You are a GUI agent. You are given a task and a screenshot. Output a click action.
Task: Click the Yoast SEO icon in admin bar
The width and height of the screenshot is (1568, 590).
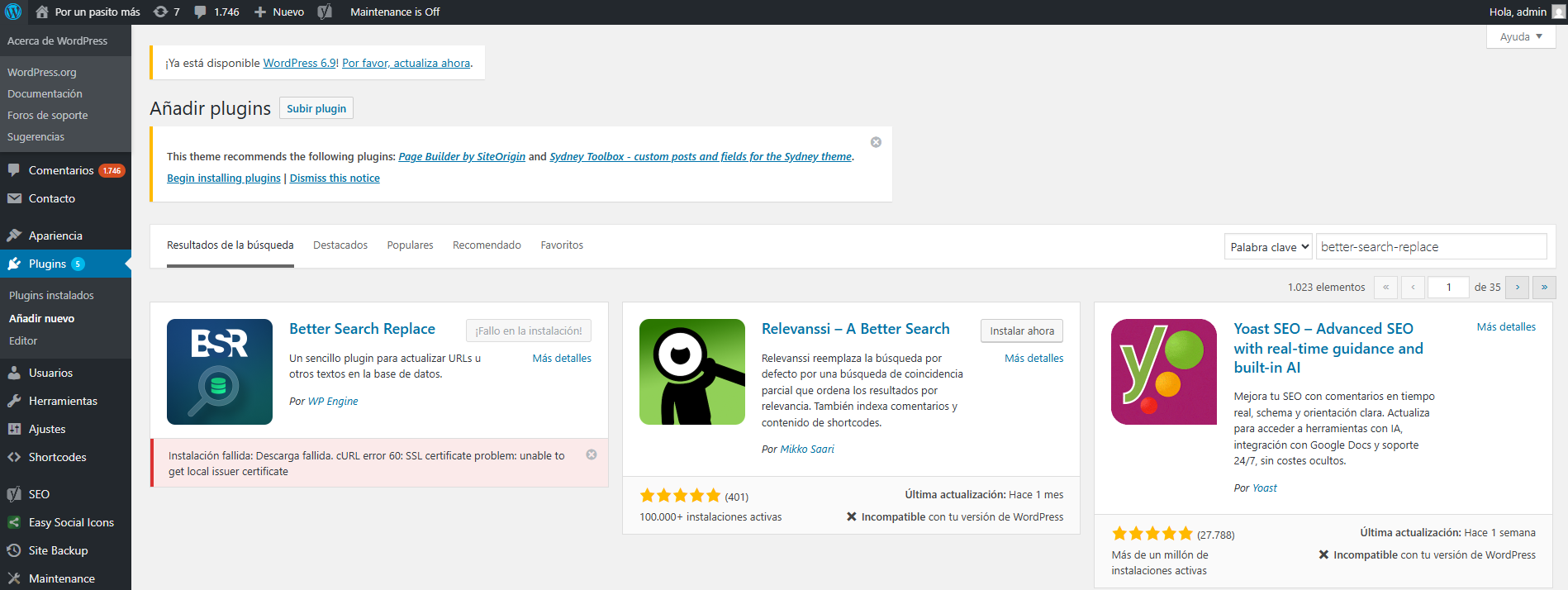[x=325, y=12]
